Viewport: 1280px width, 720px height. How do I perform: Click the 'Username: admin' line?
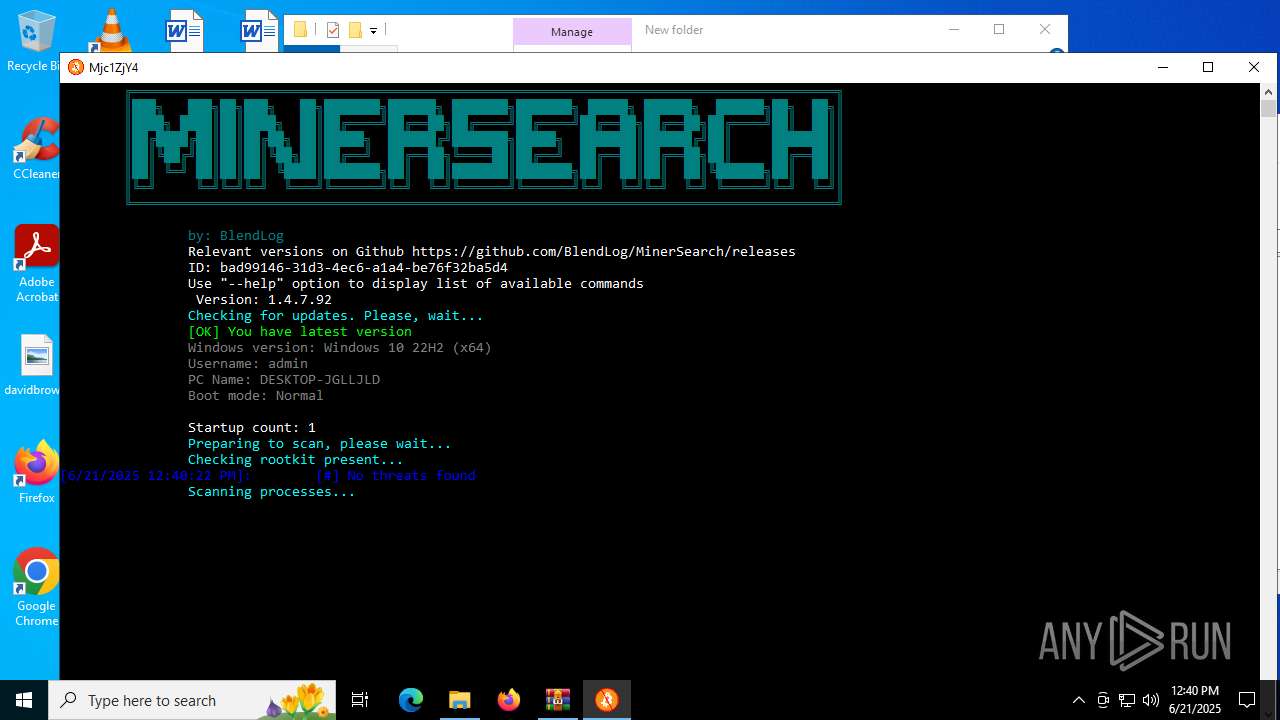pos(248,364)
